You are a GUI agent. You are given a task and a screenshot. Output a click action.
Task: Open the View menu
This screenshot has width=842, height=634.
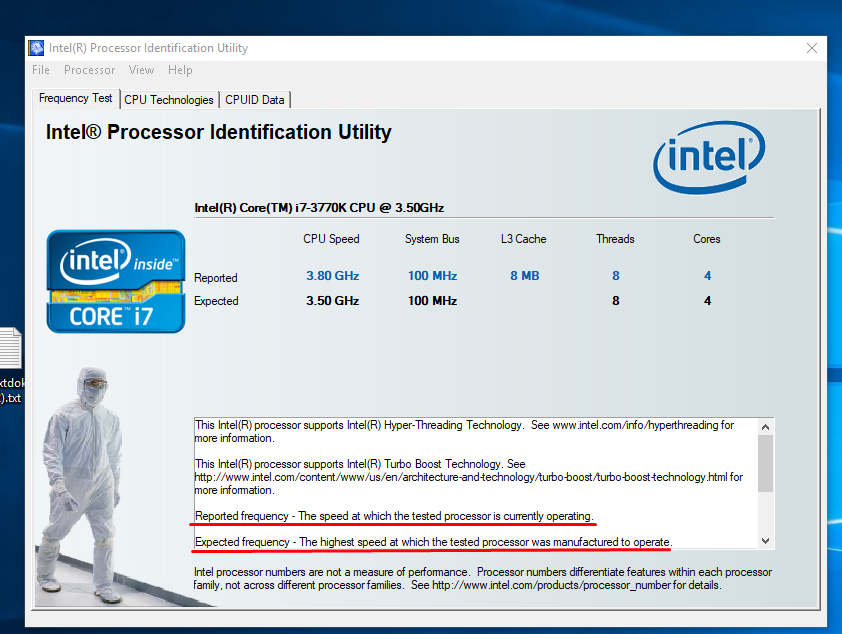(x=141, y=70)
